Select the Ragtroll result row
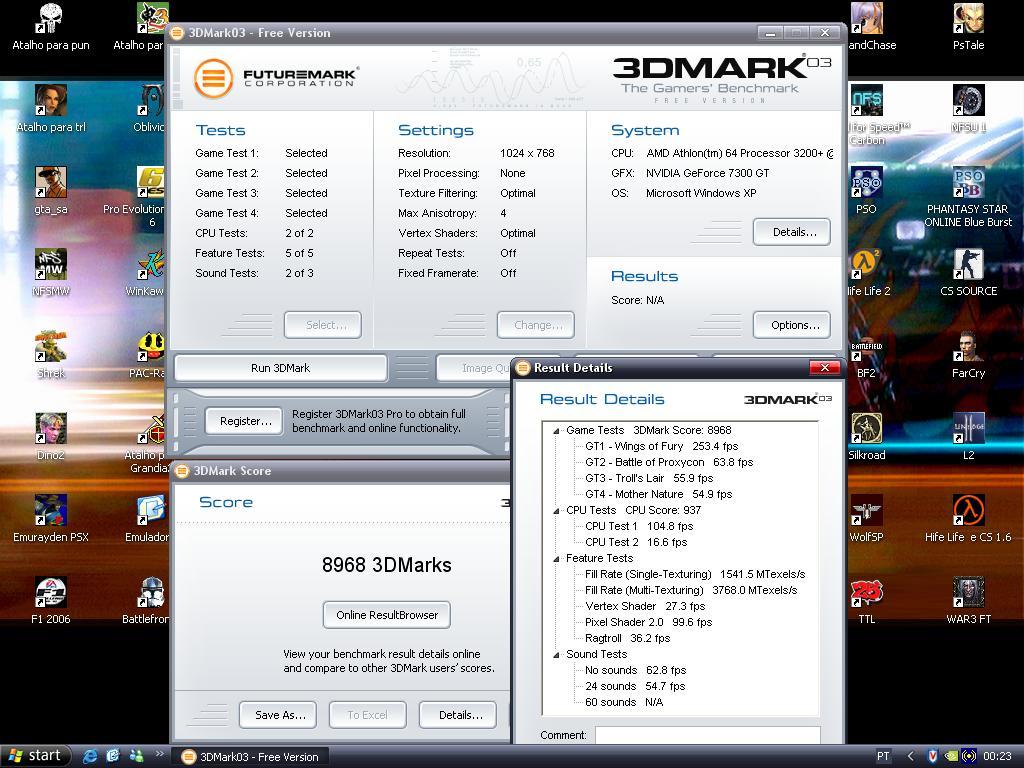 [628, 638]
